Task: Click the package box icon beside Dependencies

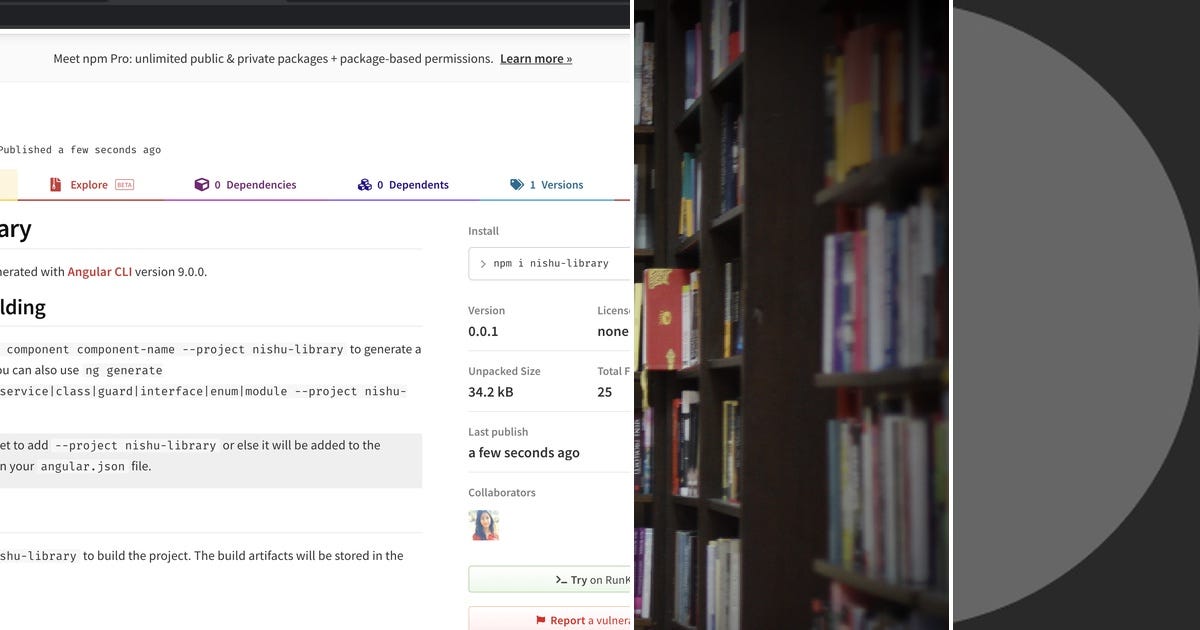Action: (x=202, y=184)
